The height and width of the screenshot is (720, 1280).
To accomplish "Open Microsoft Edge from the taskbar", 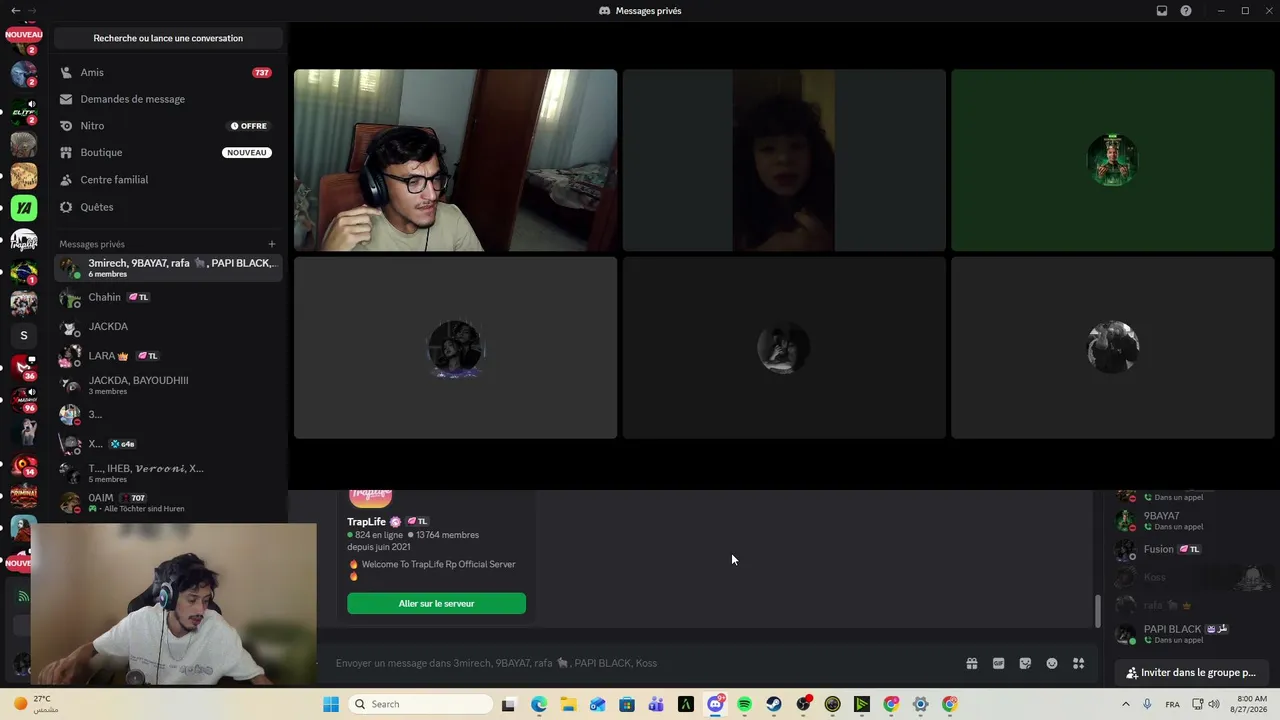I will [539, 704].
